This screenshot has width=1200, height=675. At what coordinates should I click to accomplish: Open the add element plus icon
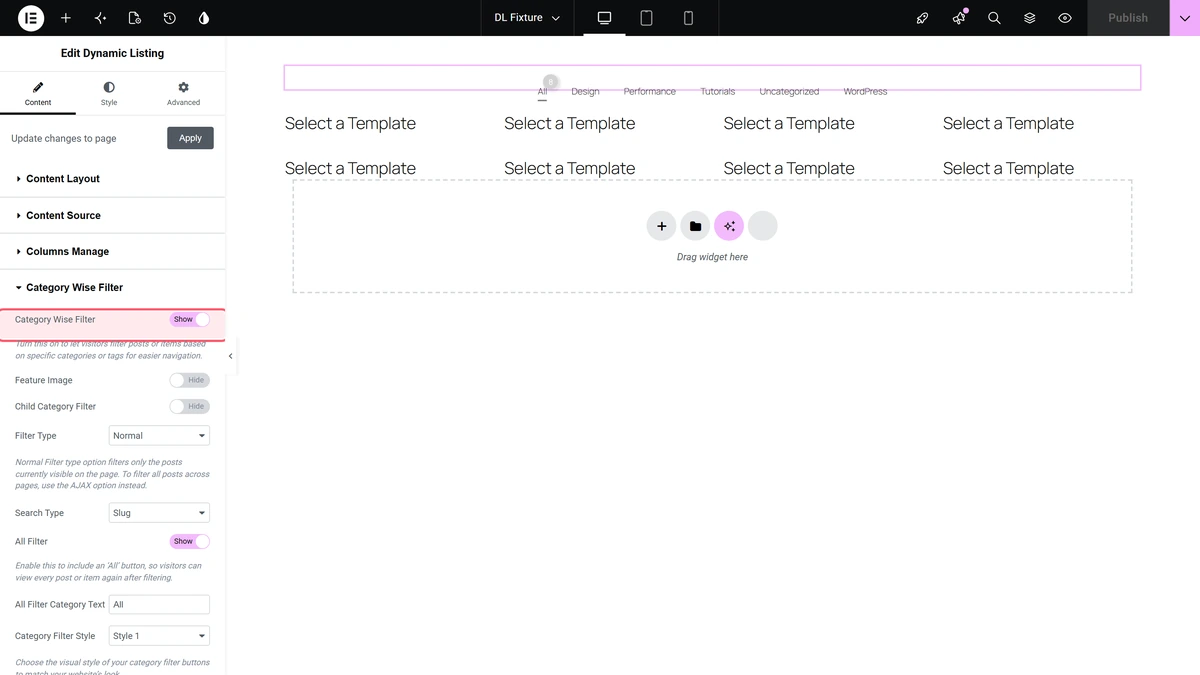66,18
